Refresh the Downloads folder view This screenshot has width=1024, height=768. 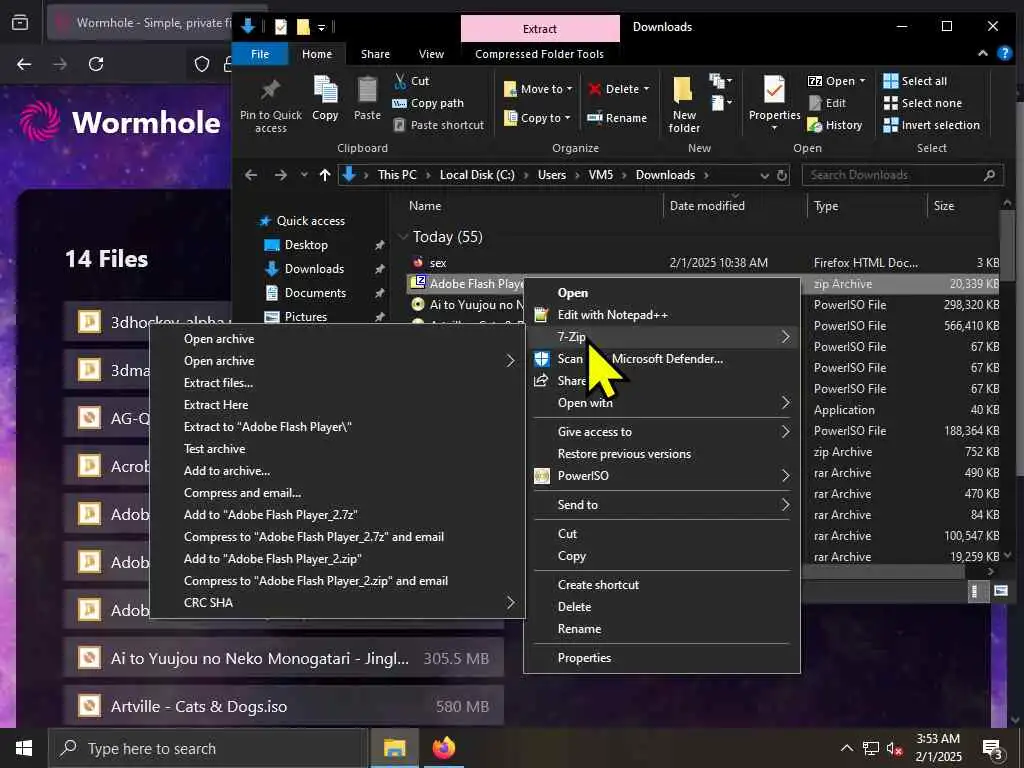point(782,176)
